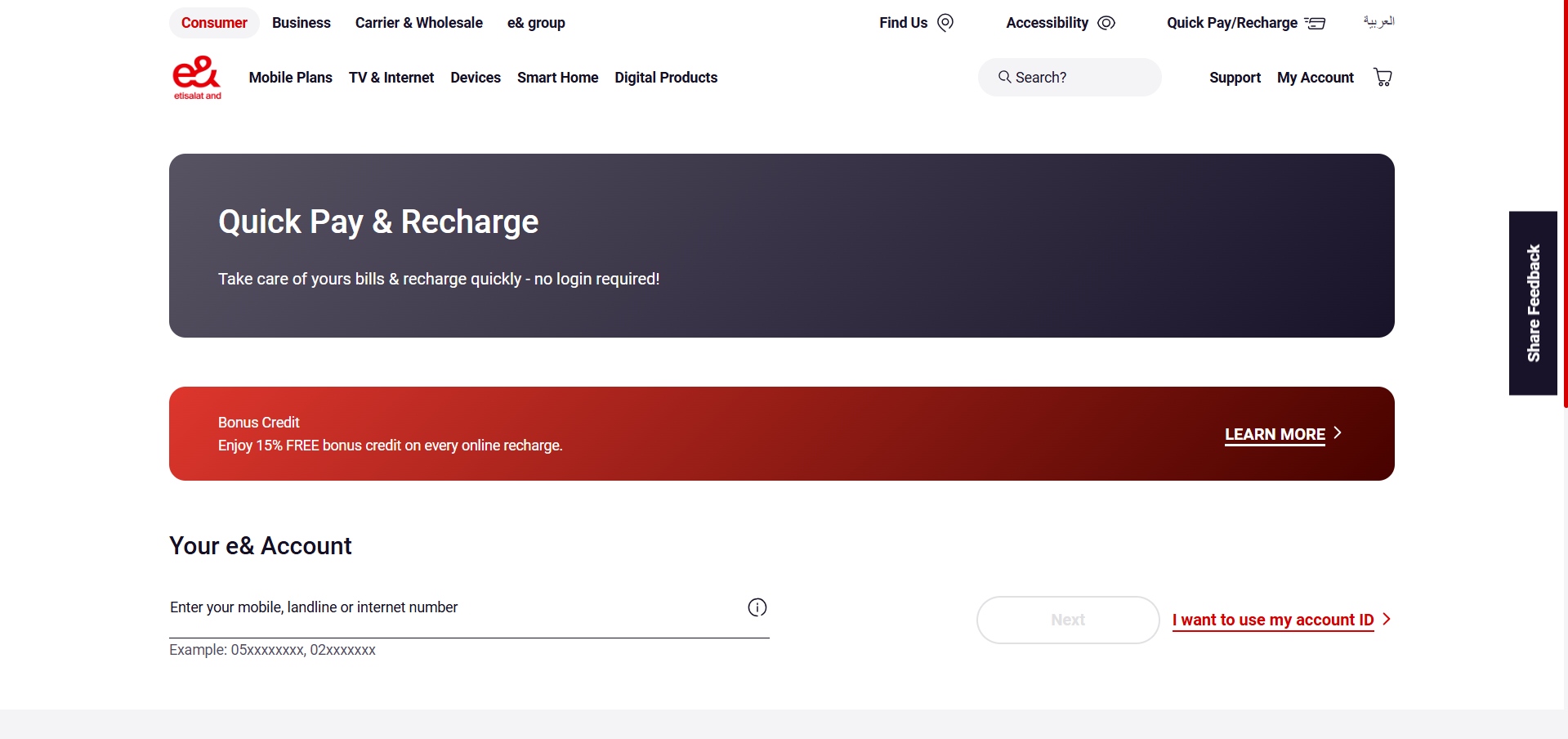Open the Mobile Plans menu

(291, 78)
